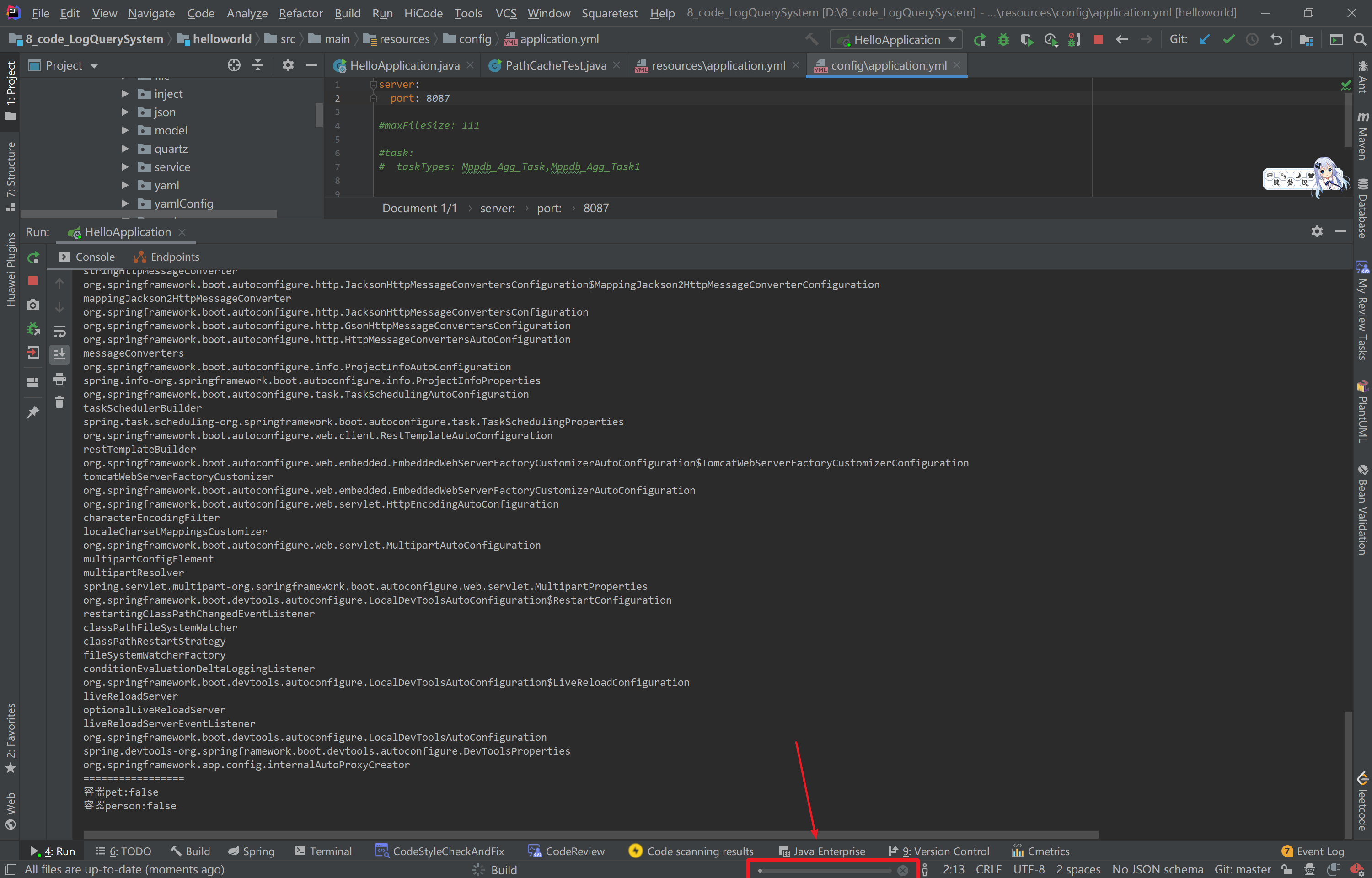
Task: Click up stack trace arrow in console
Action: pyautogui.click(x=59, y=284)
